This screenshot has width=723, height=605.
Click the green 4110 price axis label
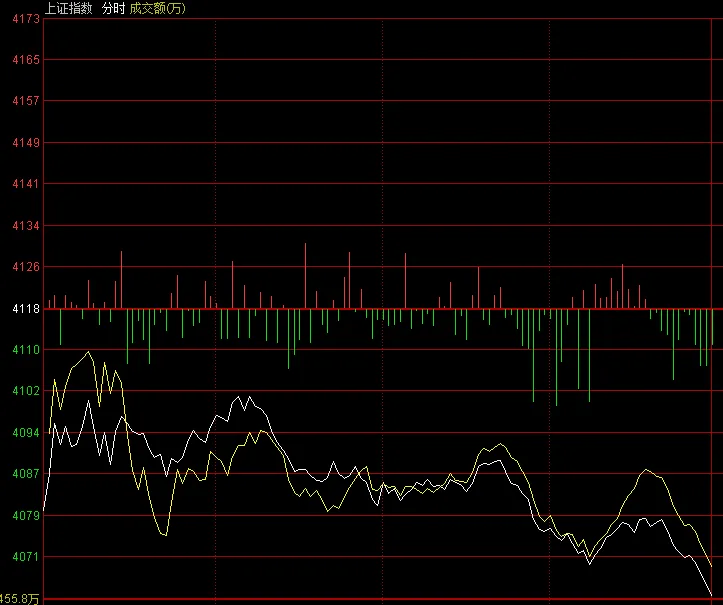[26, 350]
